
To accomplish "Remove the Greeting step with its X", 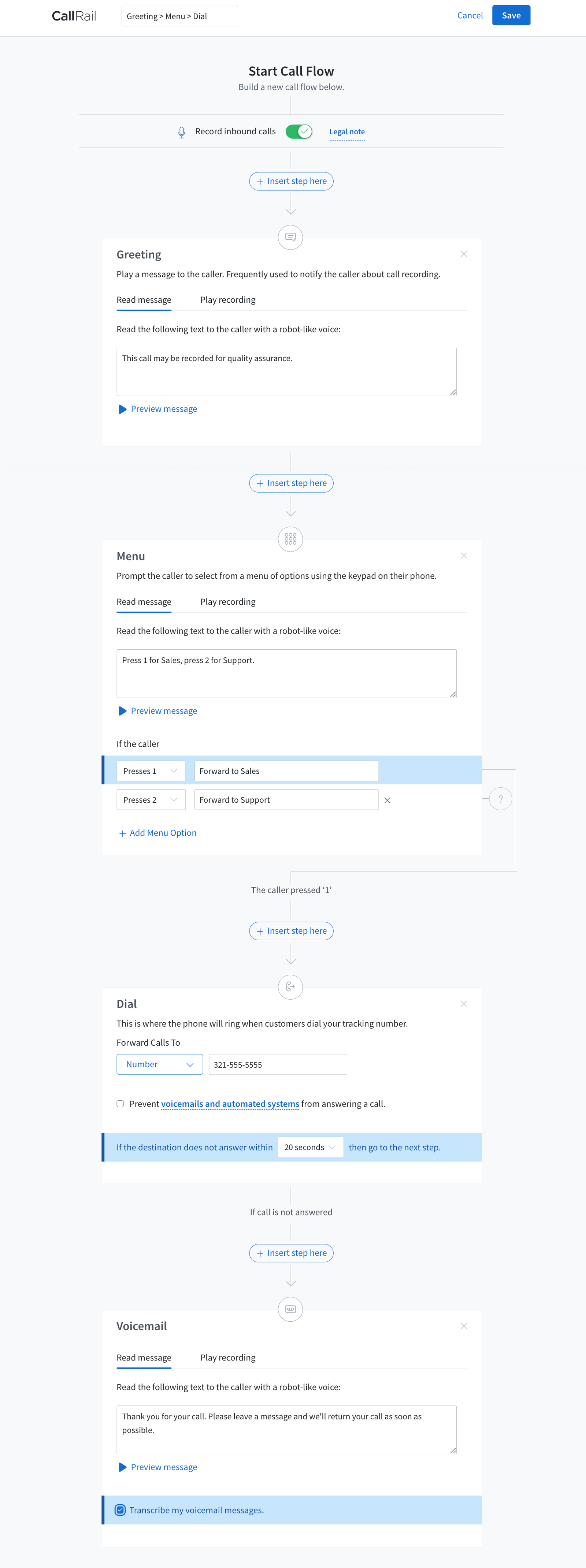I will [x=464, y=254].
